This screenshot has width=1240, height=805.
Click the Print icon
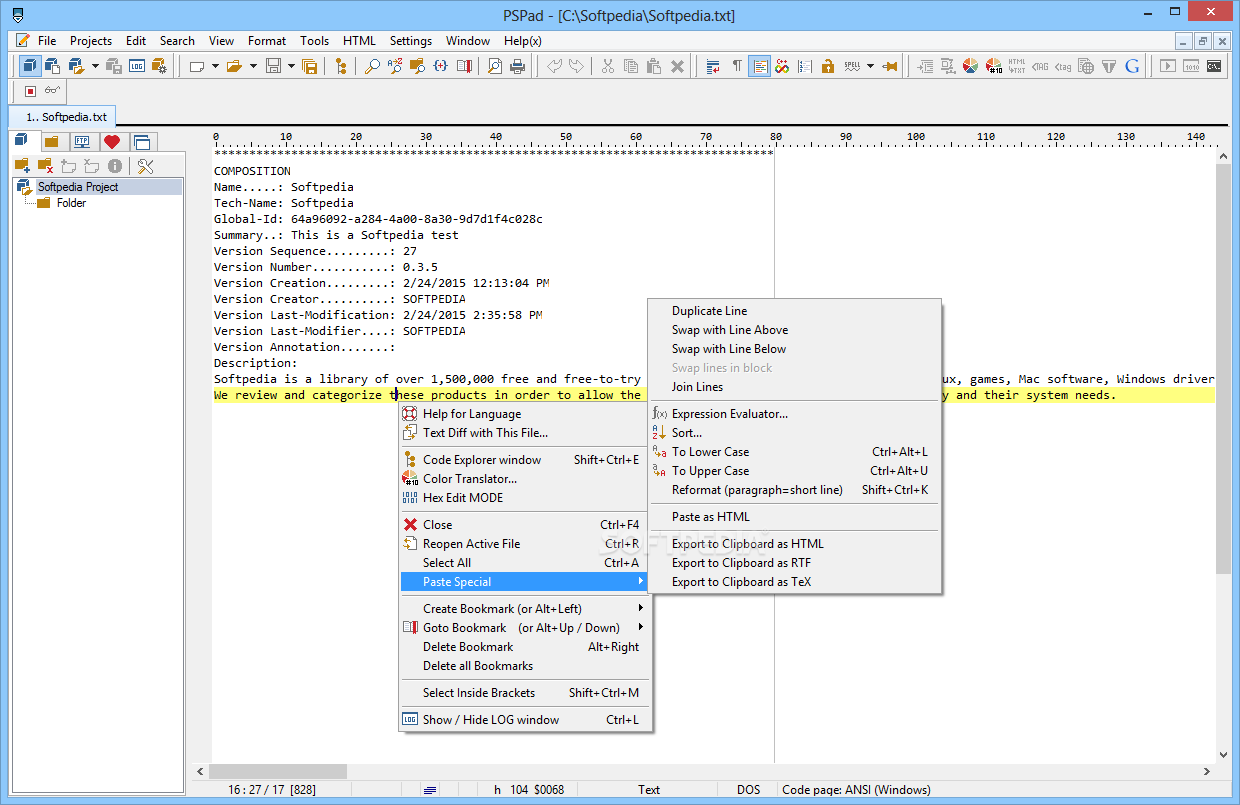(517, 66)
